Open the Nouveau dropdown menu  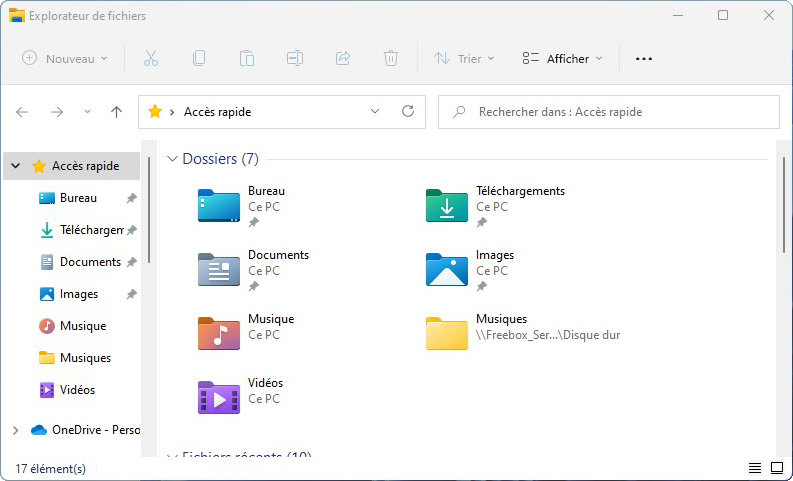coord(65,58)
